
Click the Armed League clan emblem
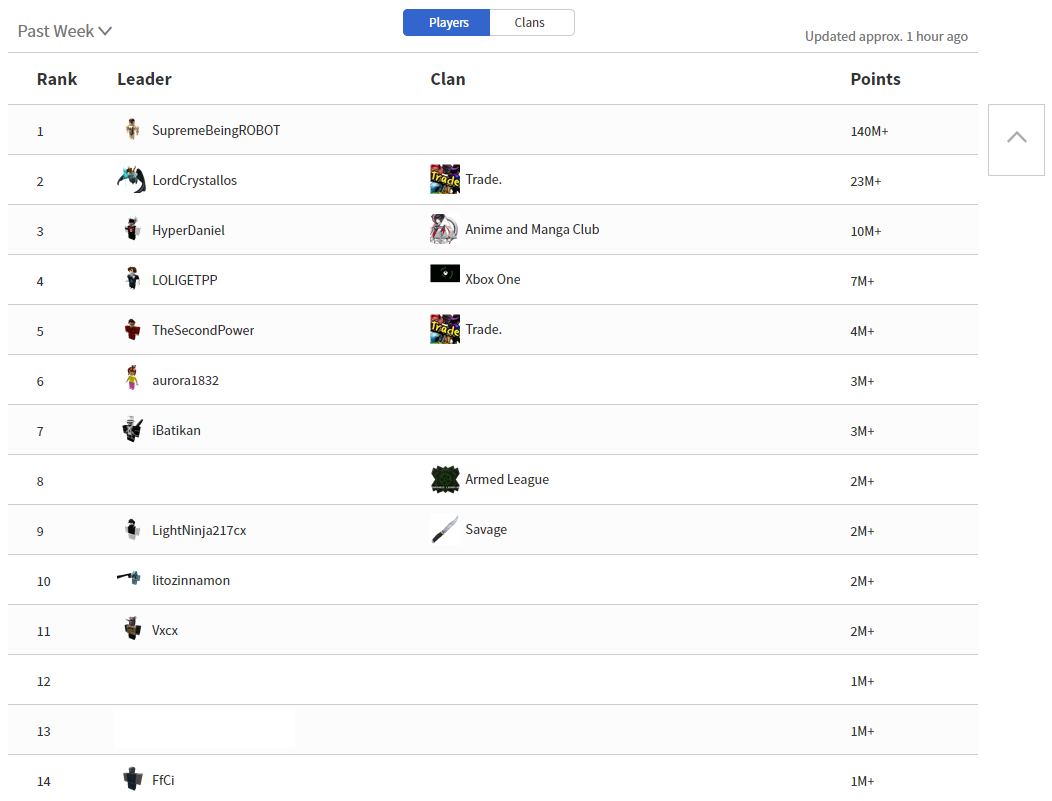coord(444,480)
